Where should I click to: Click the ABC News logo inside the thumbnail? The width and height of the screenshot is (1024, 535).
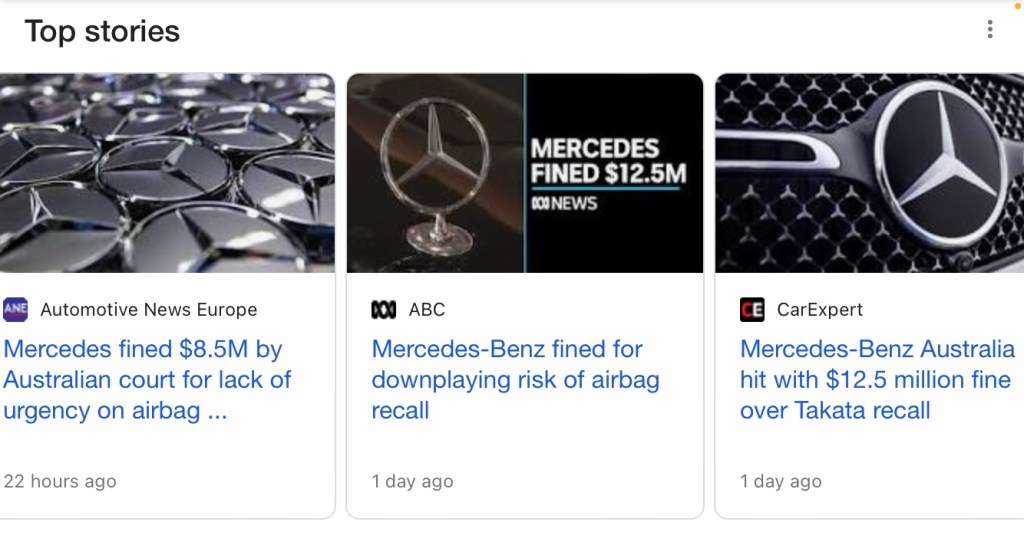564,204
